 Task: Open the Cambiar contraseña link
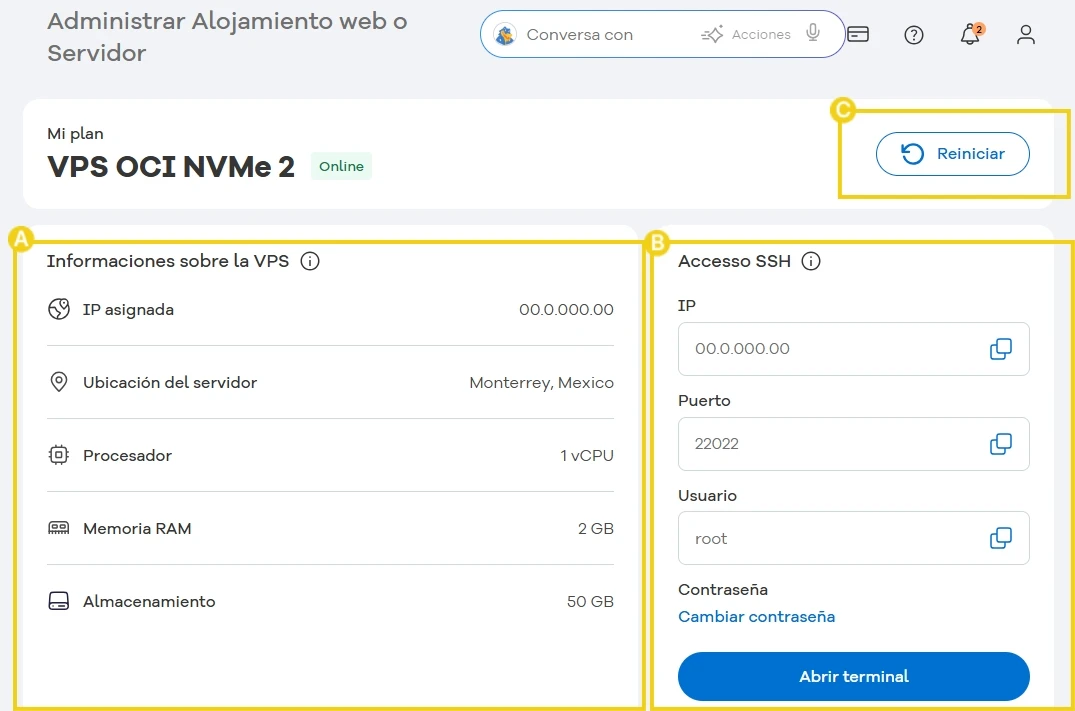click(757, 617)
